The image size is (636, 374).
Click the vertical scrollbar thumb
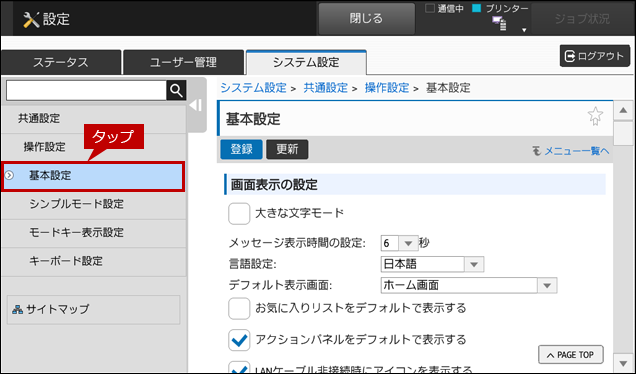coord(623,133)
